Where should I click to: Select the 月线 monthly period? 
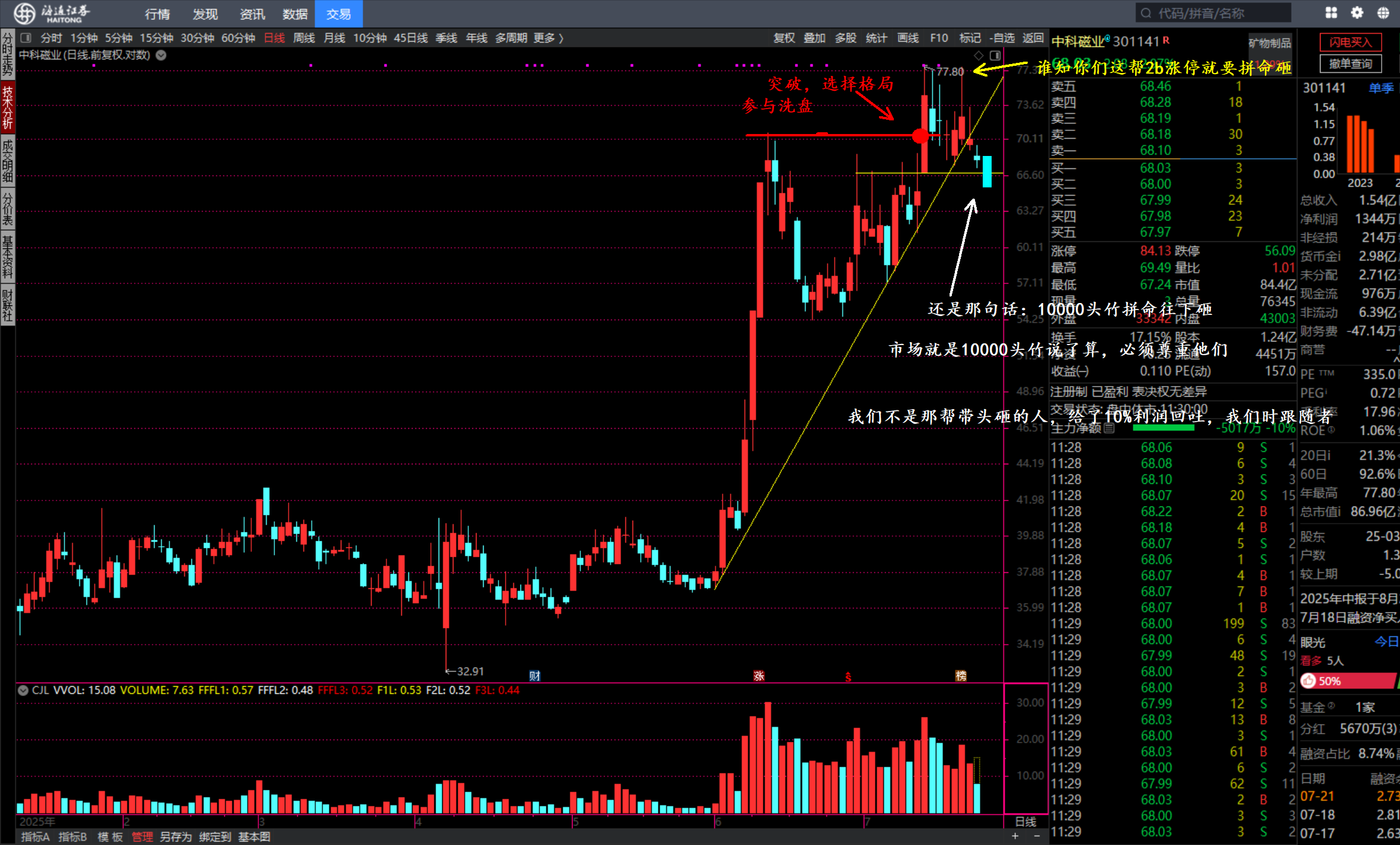click(334, 38)
